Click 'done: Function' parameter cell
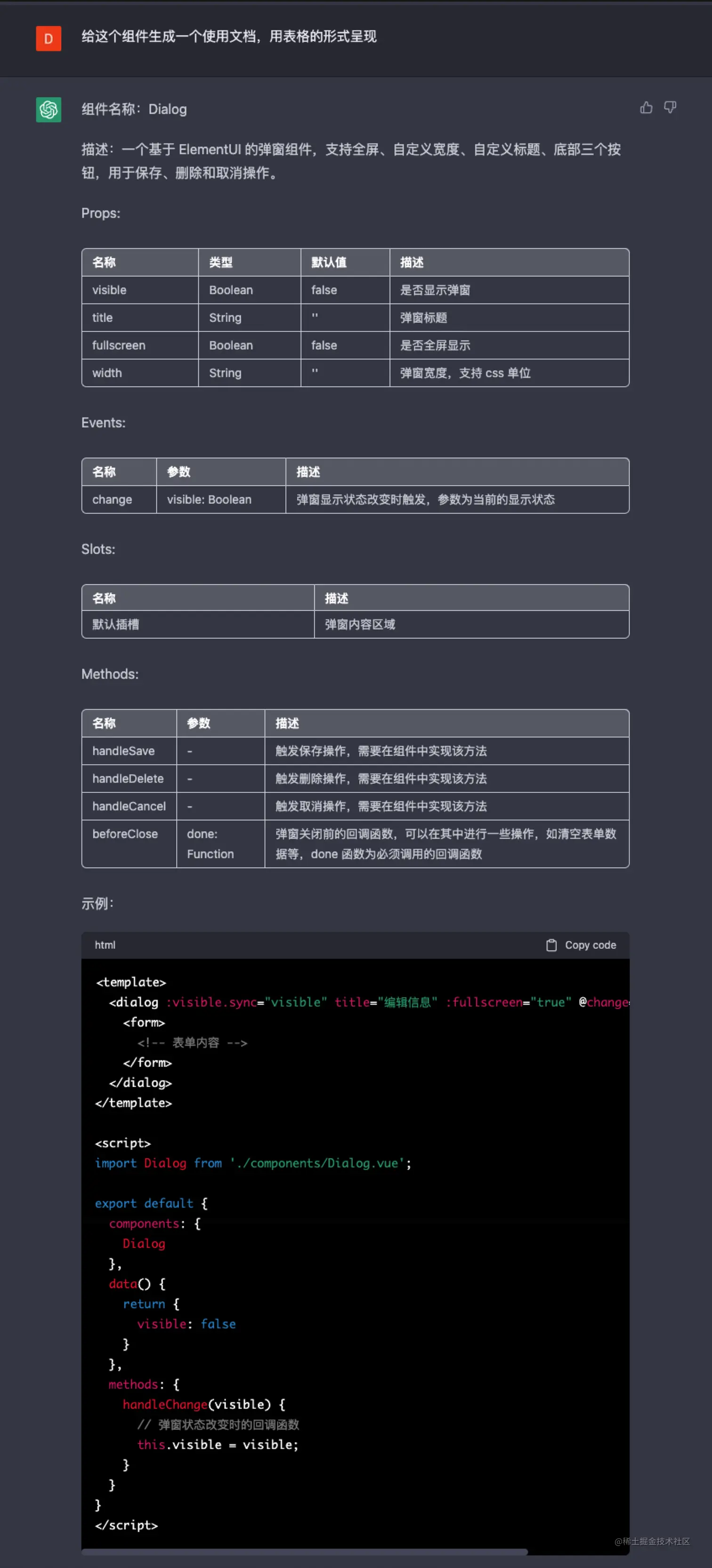The image size is (712, 1568). point(220,844)
